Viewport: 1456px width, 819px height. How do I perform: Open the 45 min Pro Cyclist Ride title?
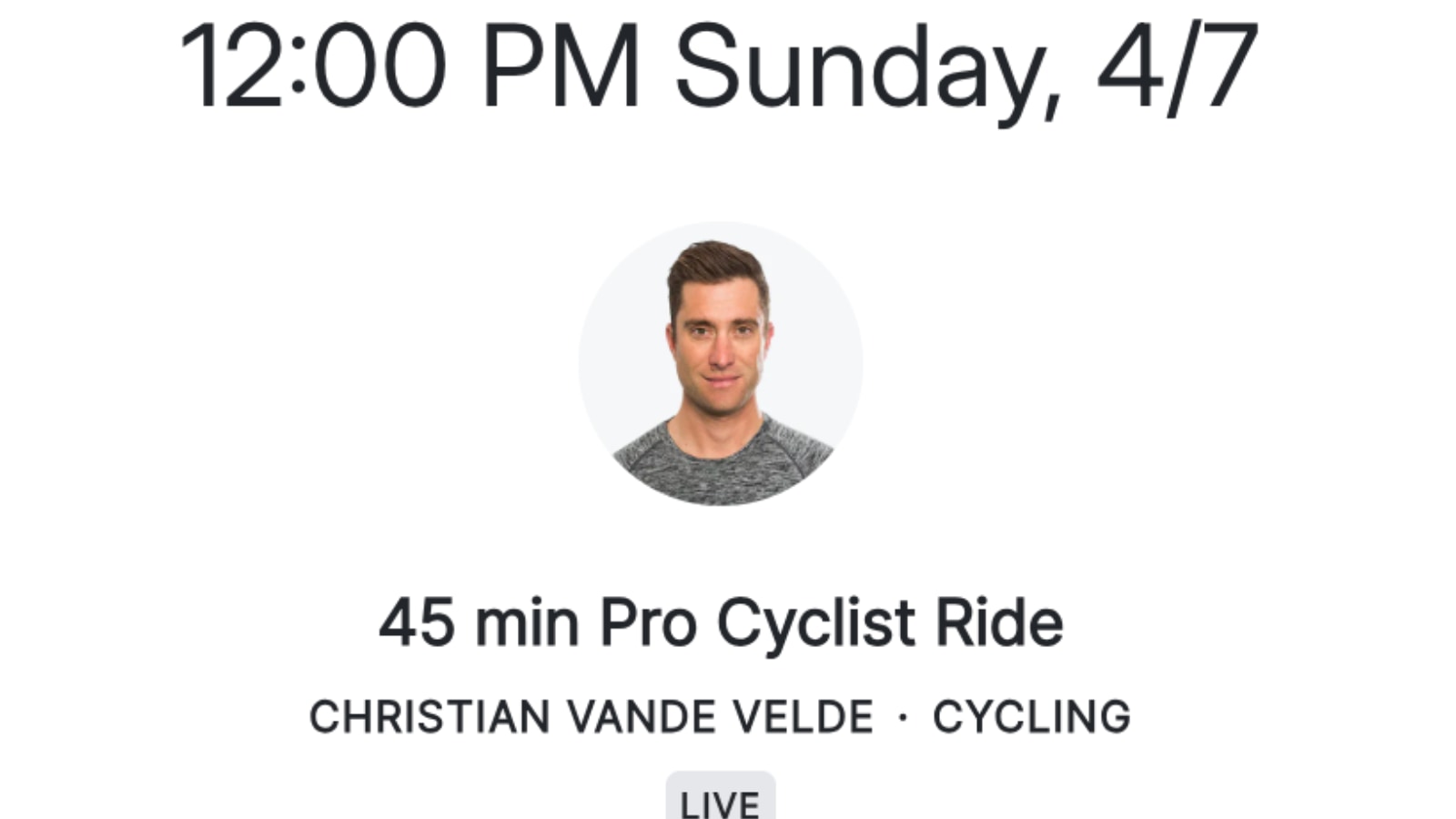point(721,623)
